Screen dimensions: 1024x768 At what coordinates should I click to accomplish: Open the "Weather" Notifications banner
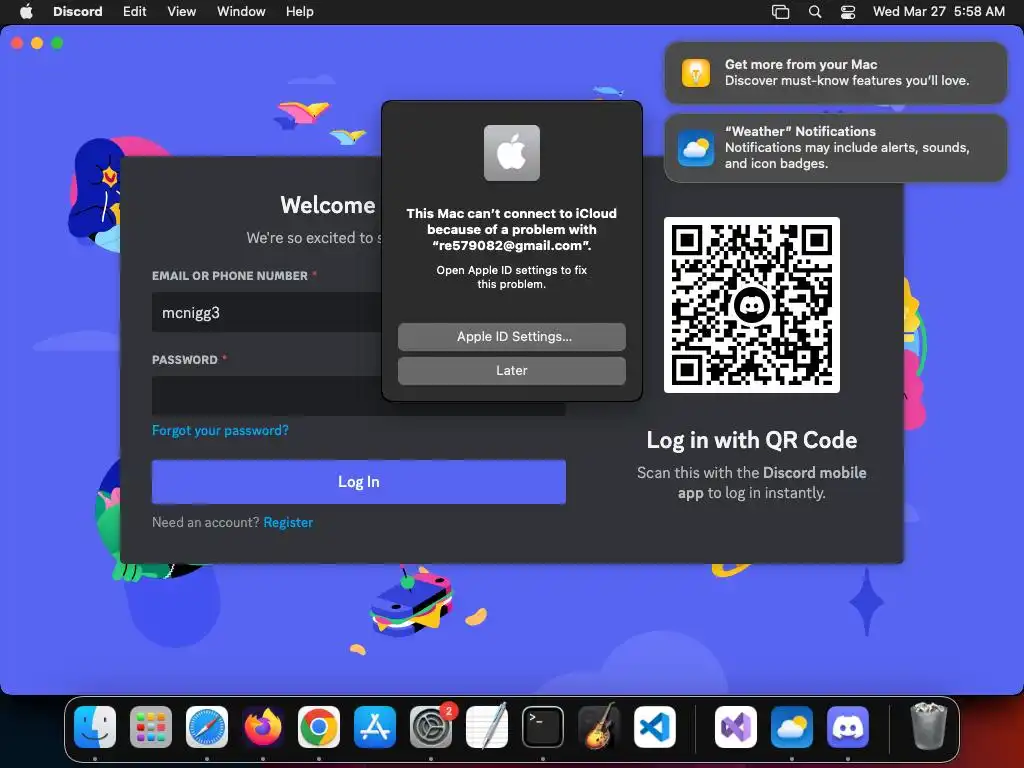pyautogui.click(x=835, y=148)
